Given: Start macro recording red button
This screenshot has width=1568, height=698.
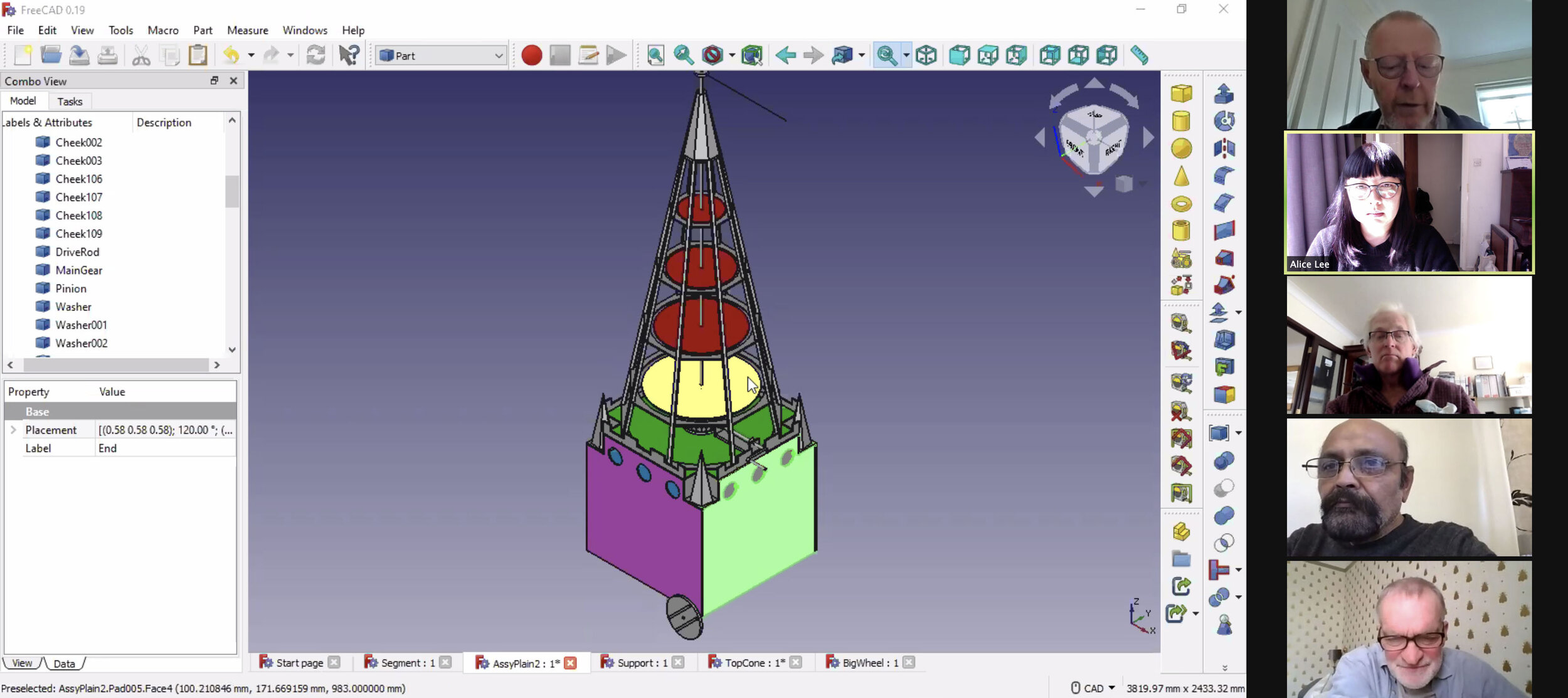Looking at the screenshot, I should 531,55.
